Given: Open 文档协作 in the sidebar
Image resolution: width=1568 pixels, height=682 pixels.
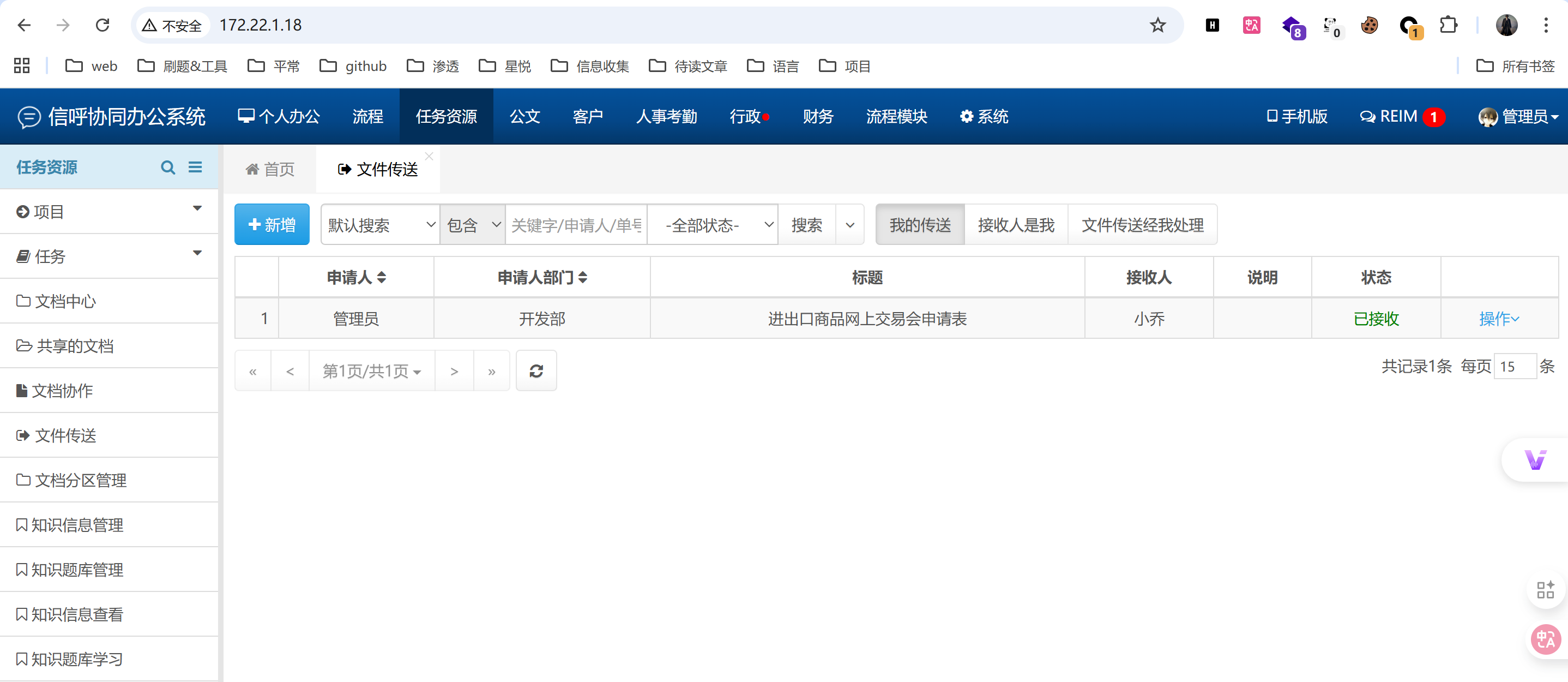Looking at the screenshot, I should pos(110,390).
